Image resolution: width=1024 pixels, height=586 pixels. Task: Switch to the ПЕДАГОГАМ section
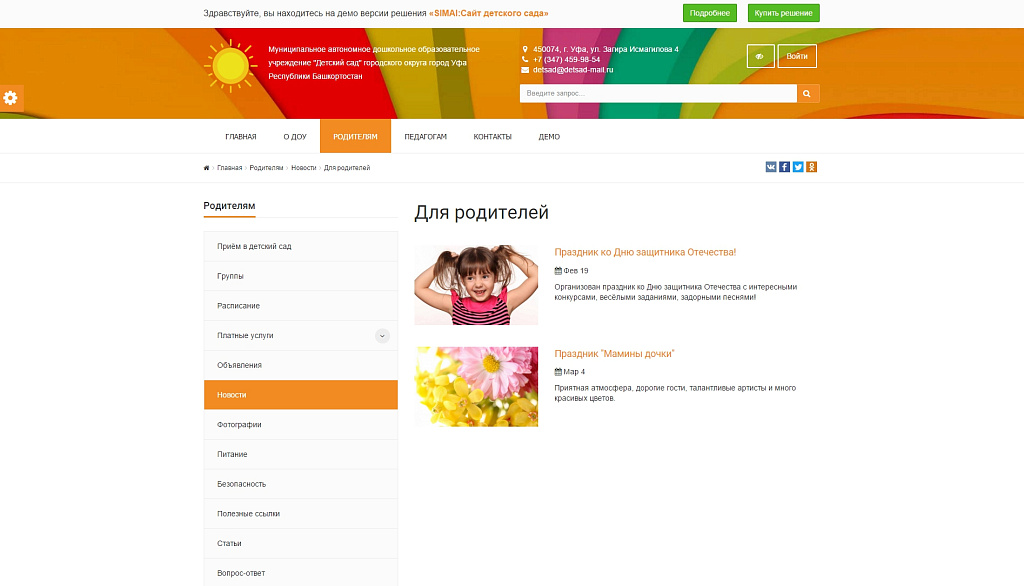pyautogui.click(x=428, y=136)
